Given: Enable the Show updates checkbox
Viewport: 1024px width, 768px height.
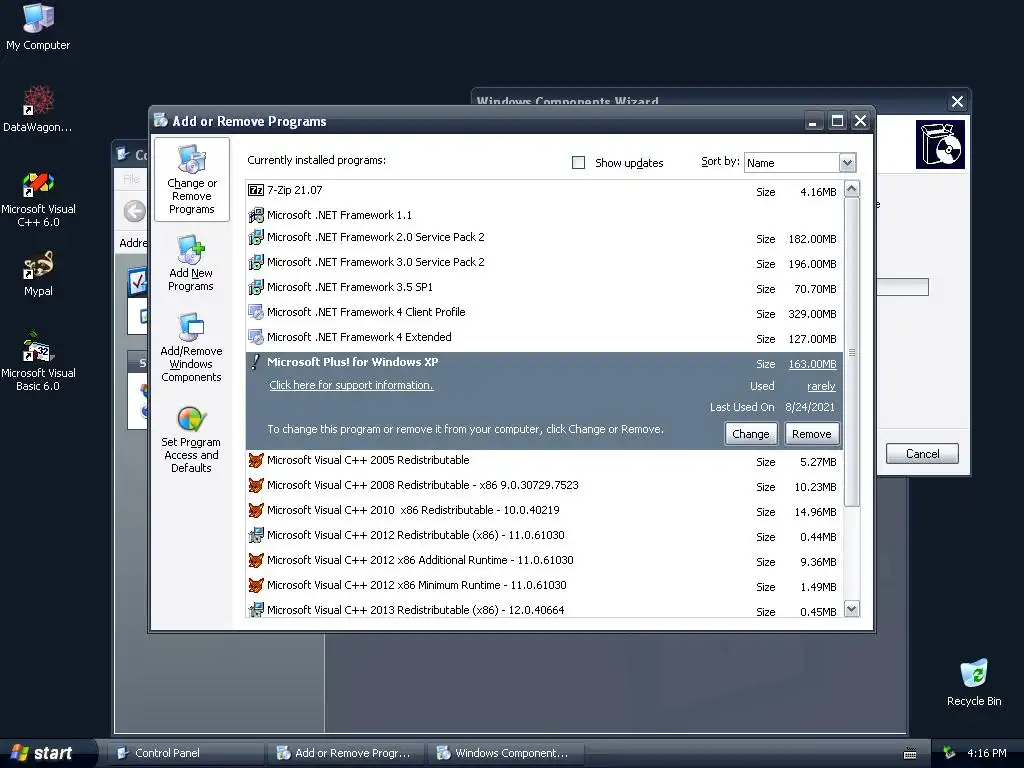Looking at the screenshot, I should 578,163.
